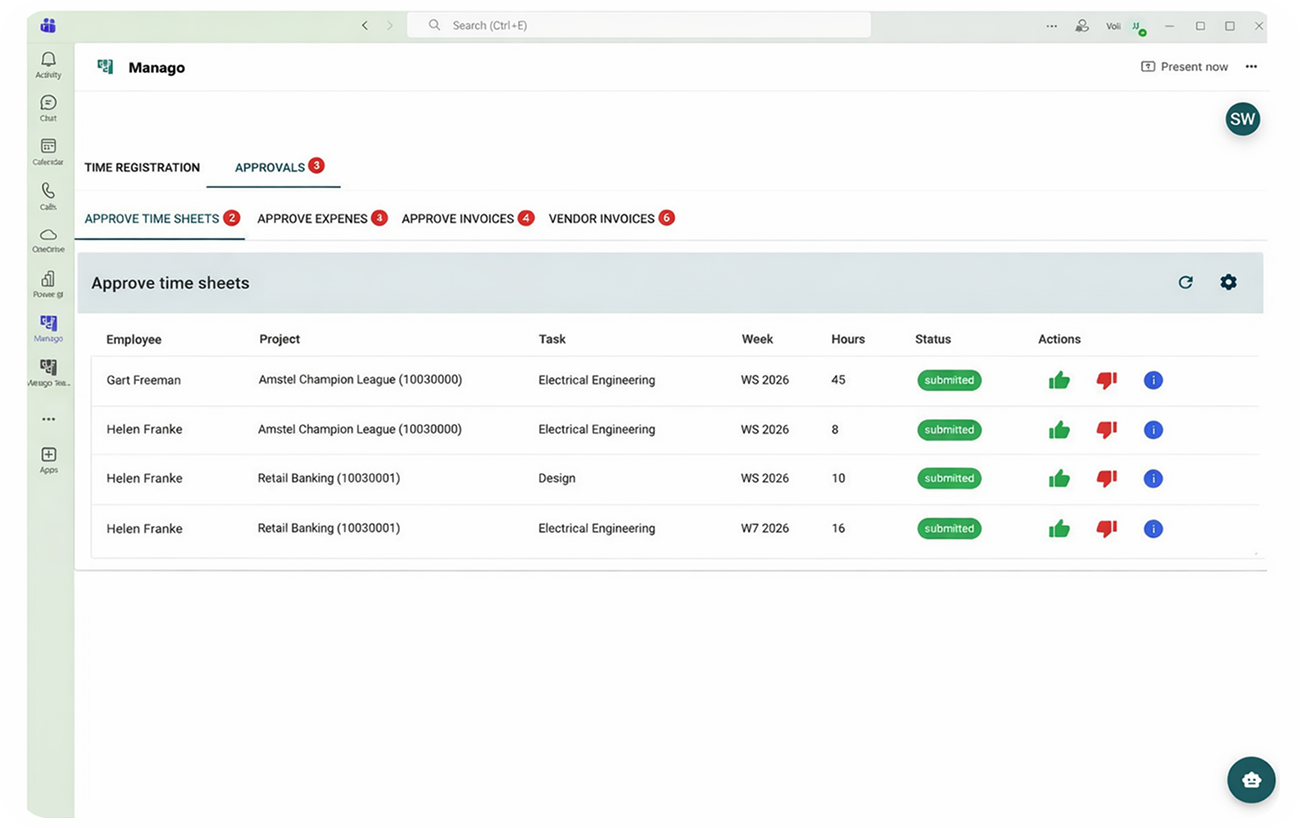Screen dimensions: 1300x828
Task: Click the Hours column header
Action: click(x=848, y=339)
